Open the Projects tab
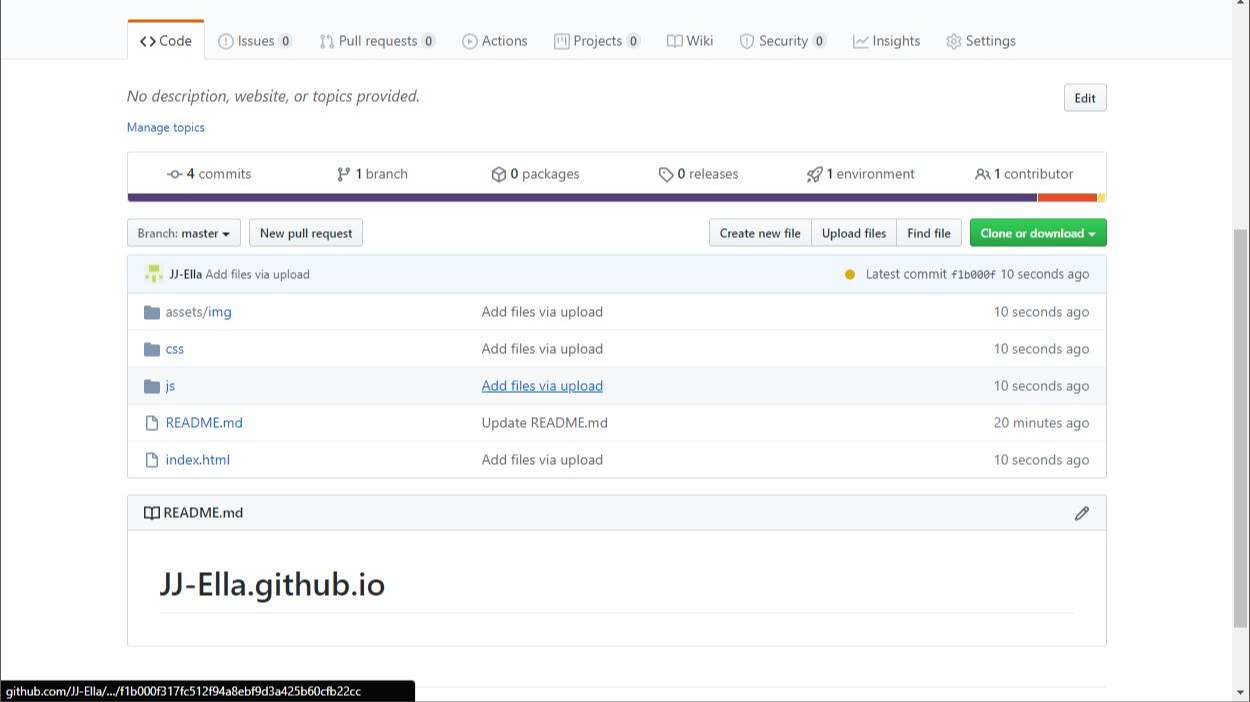 597,41
